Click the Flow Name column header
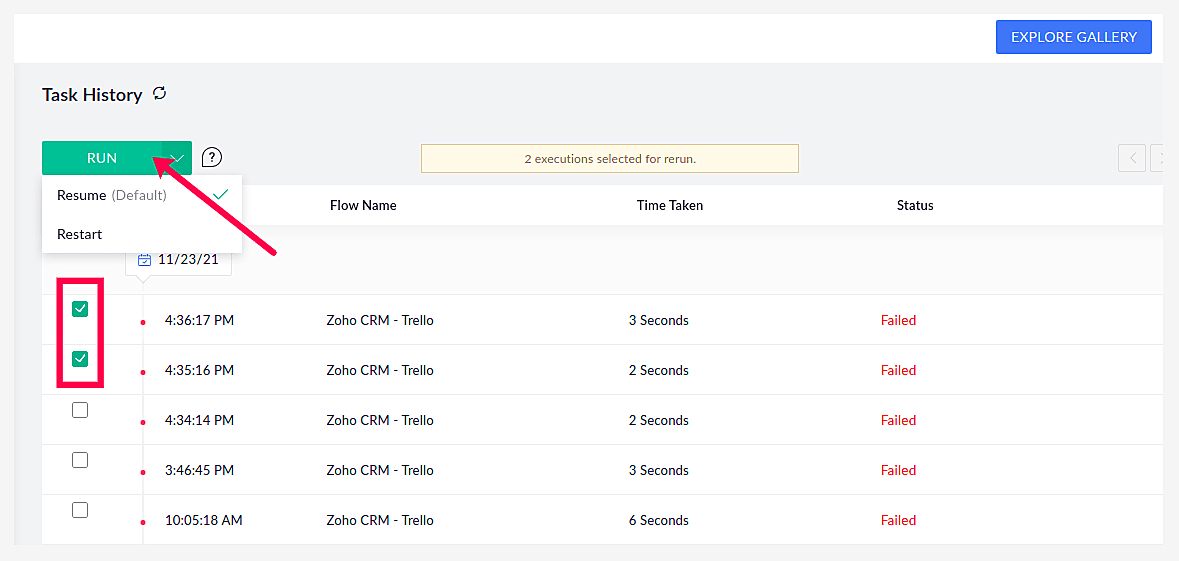 tap(363, 206)
